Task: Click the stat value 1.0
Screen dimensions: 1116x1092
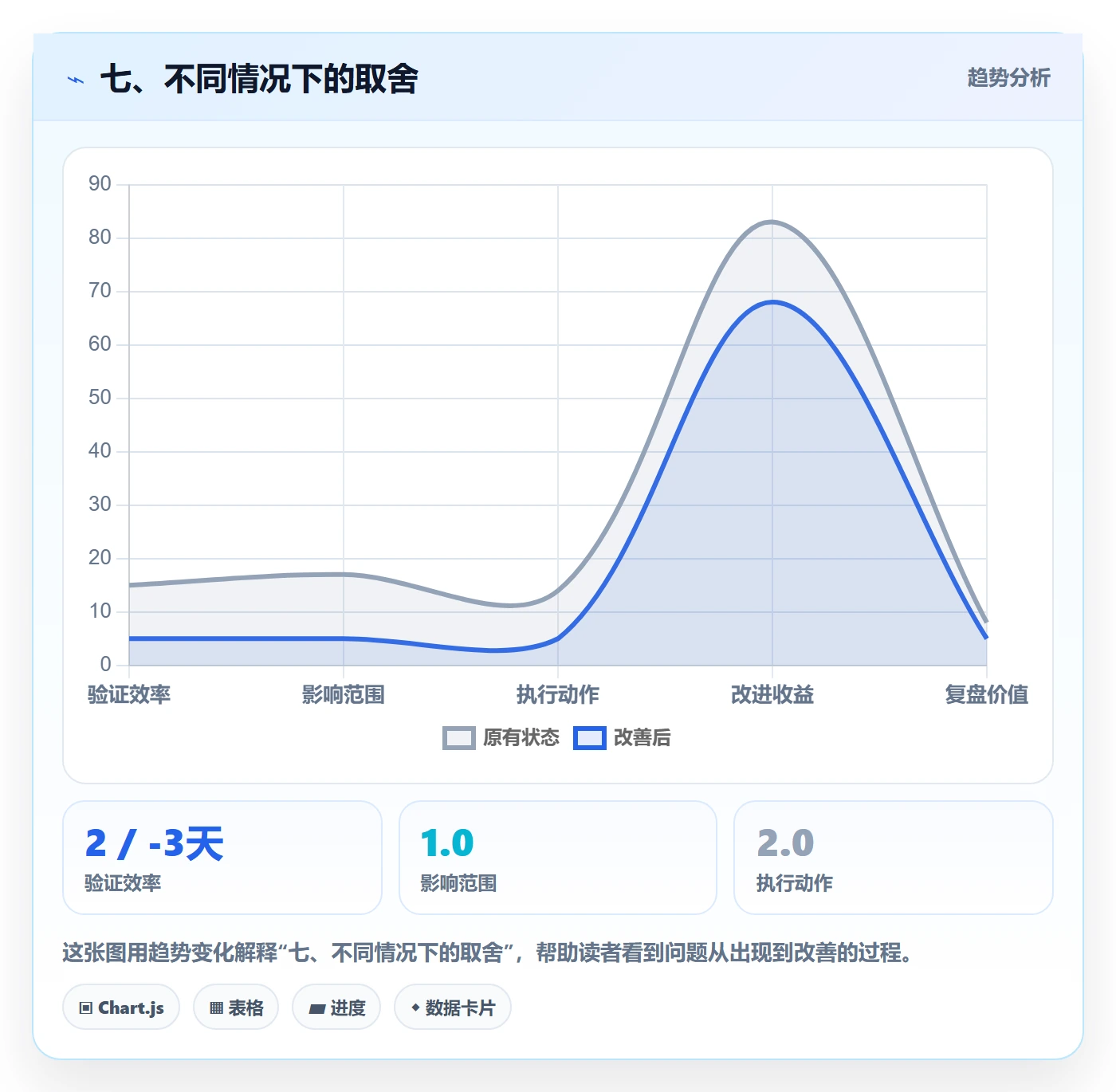Action: click(447, 843)
